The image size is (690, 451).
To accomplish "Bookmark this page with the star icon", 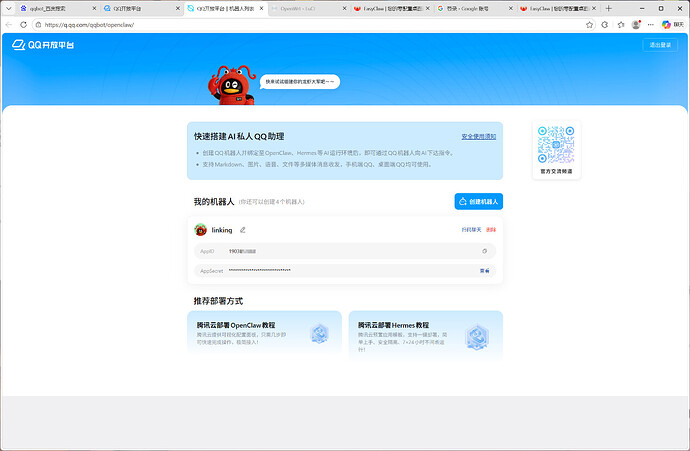I will pyautogui.click(x=590, y=25).
